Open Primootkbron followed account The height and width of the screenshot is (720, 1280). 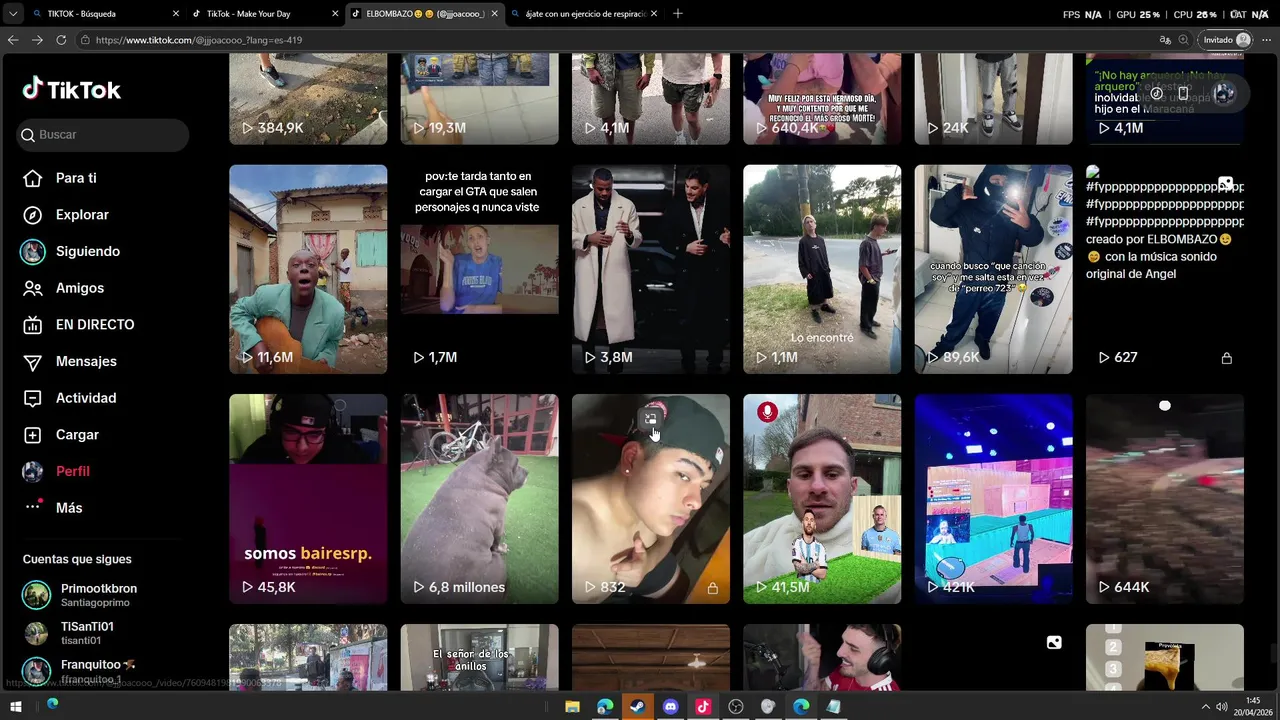click(x=99, y=595)
